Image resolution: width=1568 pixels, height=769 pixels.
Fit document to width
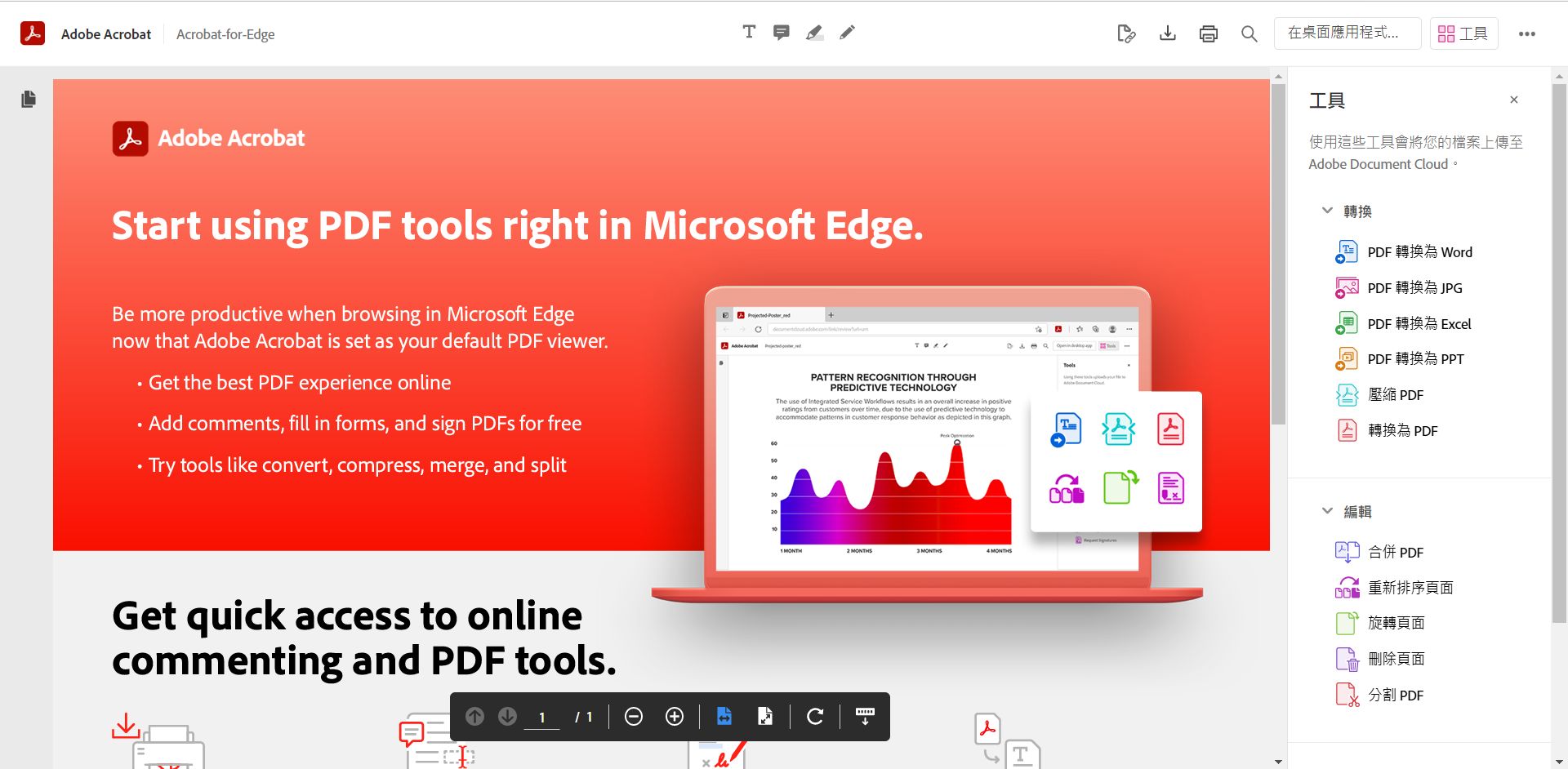click(x=724, y=716)
